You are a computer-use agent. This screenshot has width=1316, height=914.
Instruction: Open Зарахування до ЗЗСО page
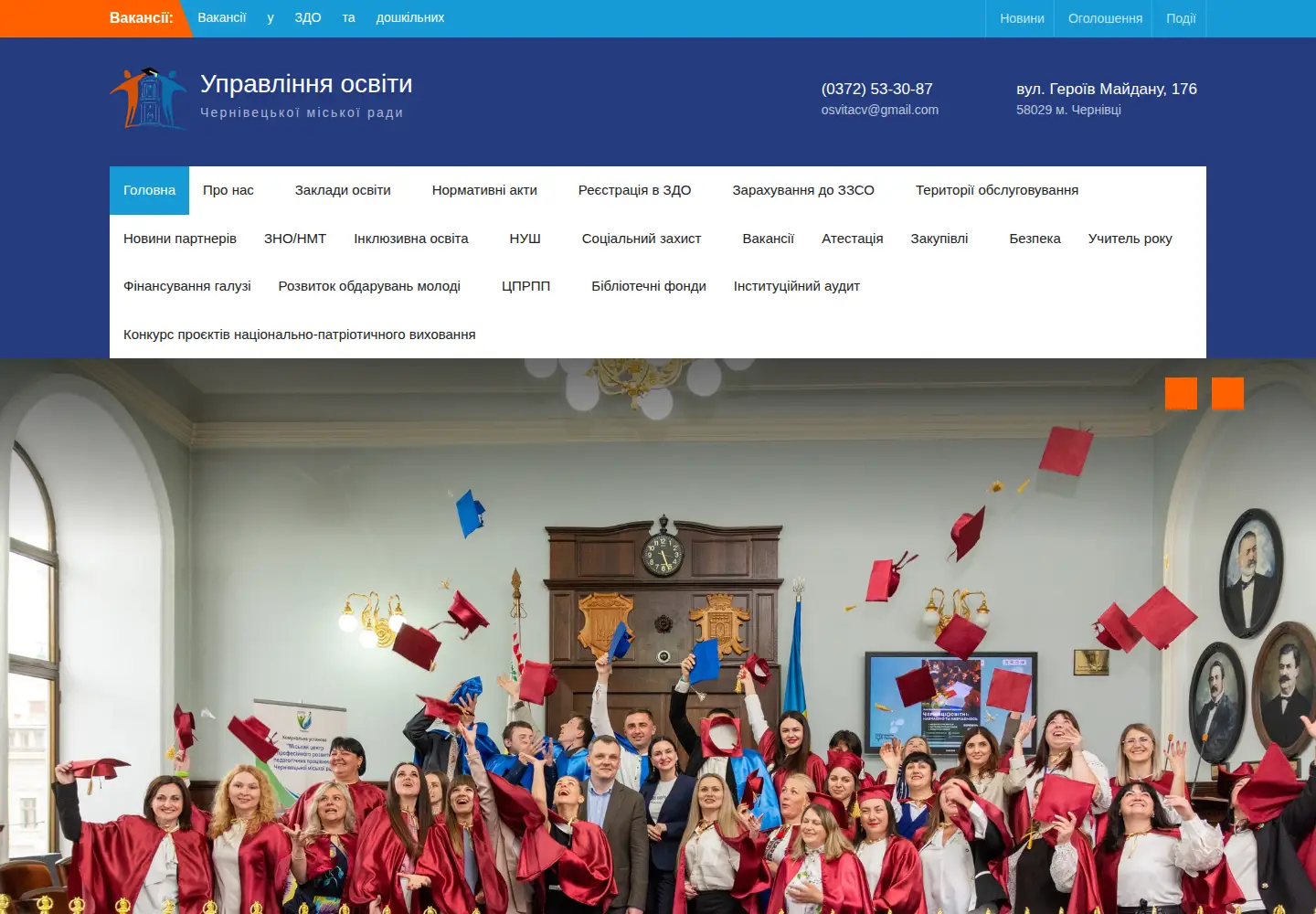pyautogui.click(x=803, y=190)
